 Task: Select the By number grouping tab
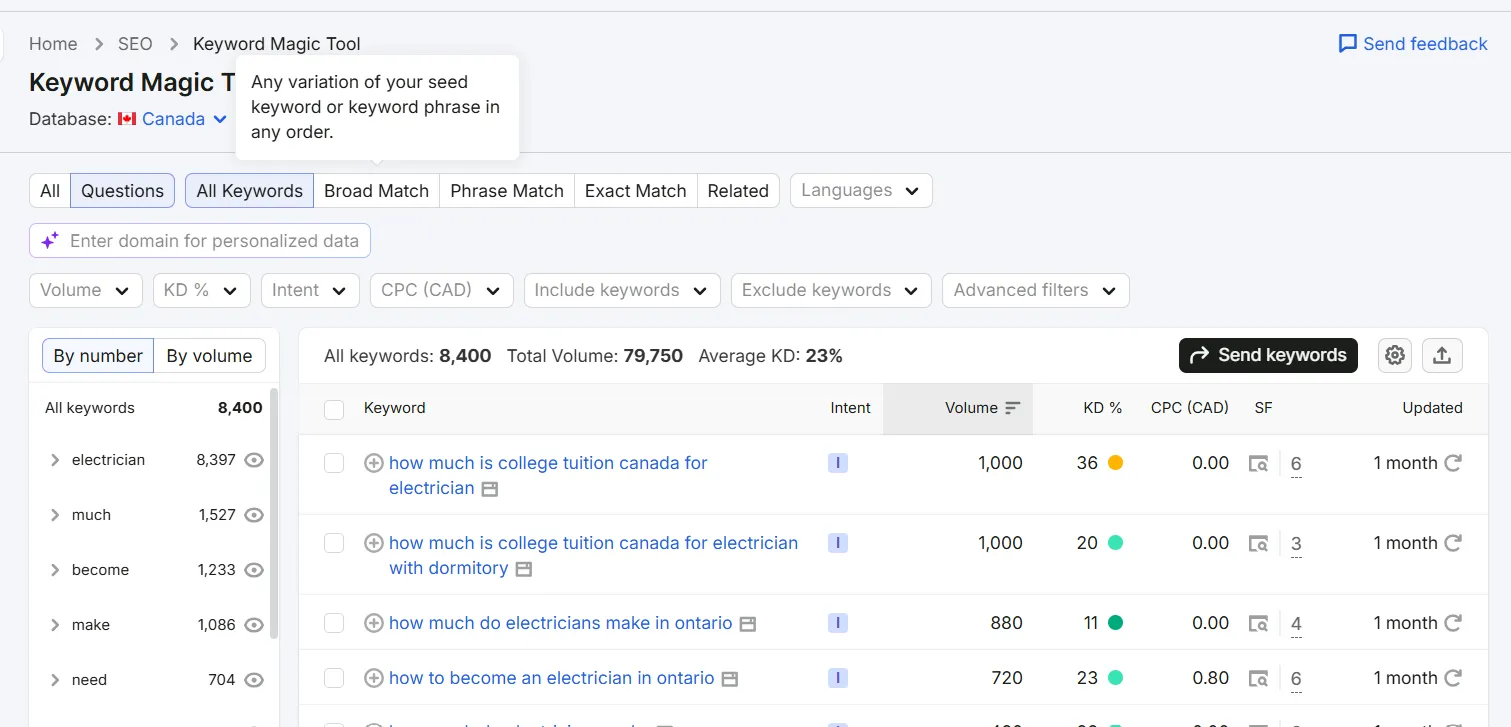(x=98, y=356)
